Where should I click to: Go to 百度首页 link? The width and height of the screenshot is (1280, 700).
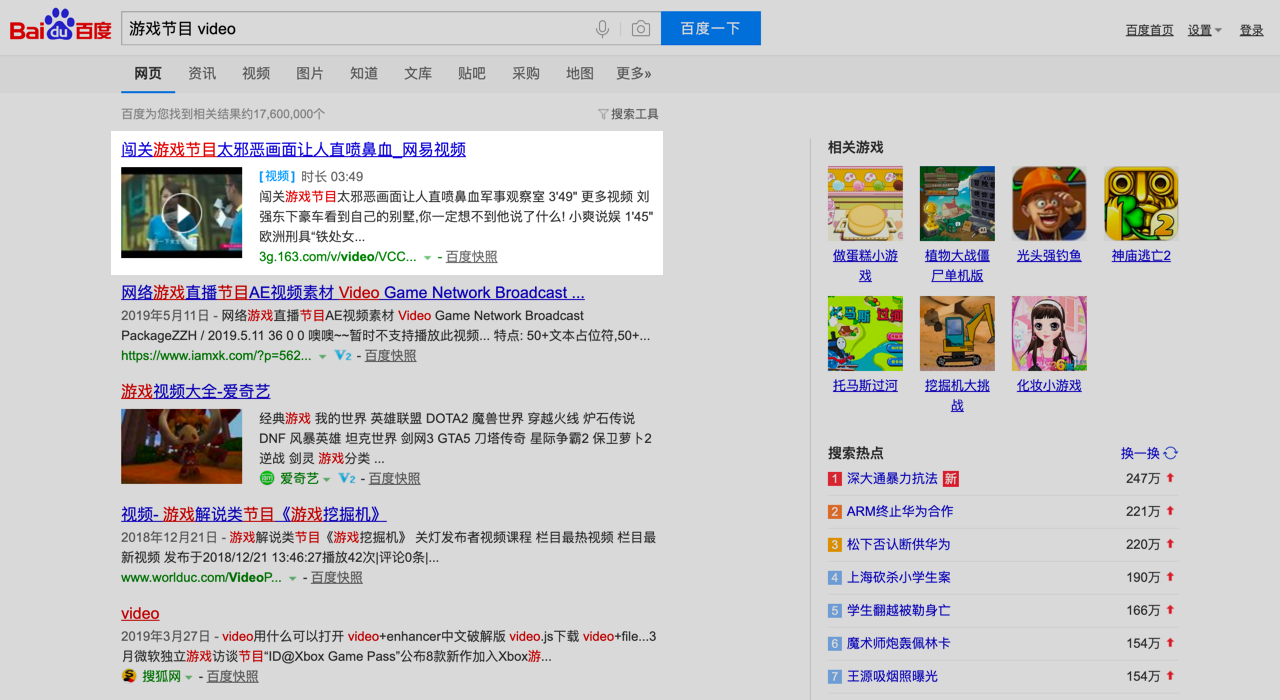click(1150, 30)
